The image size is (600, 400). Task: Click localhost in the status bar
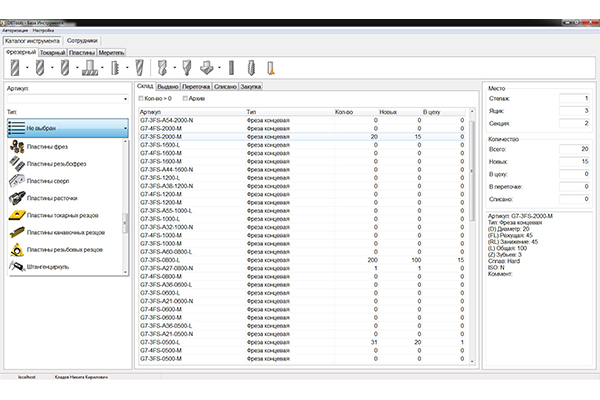[27, 377]
